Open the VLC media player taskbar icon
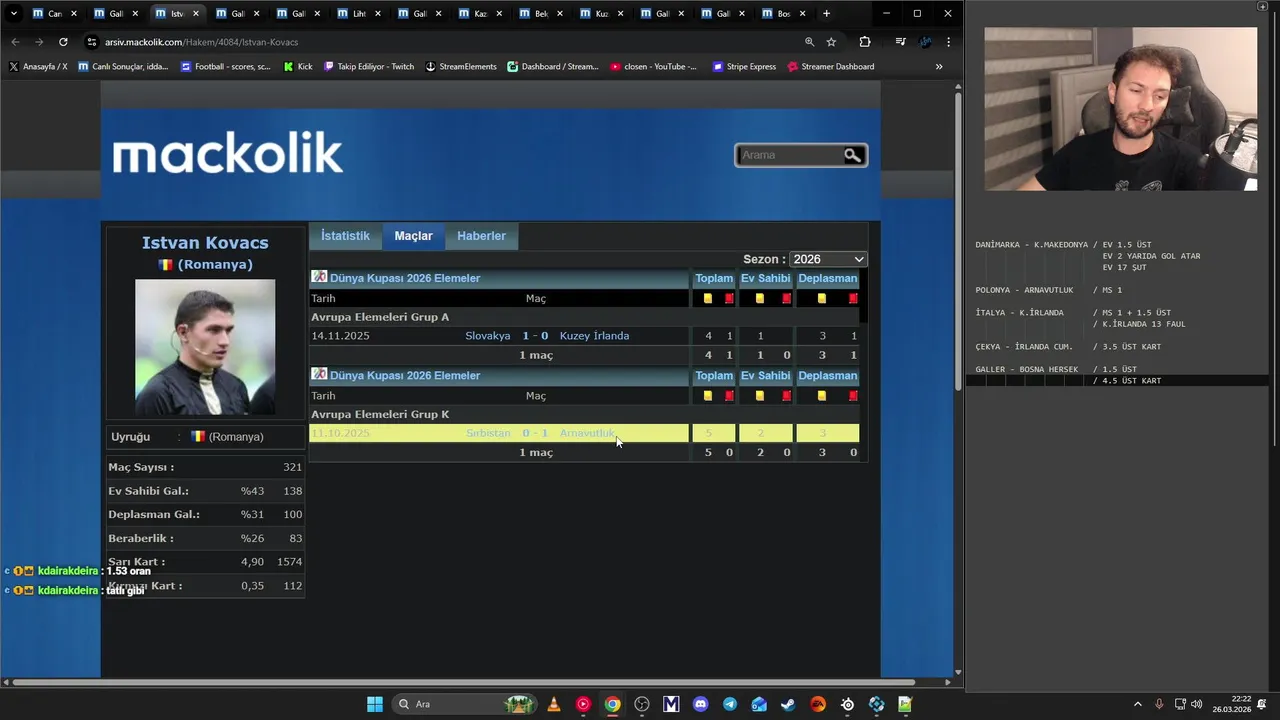This screenshot has width=1280, height=720. coord(553,704)
